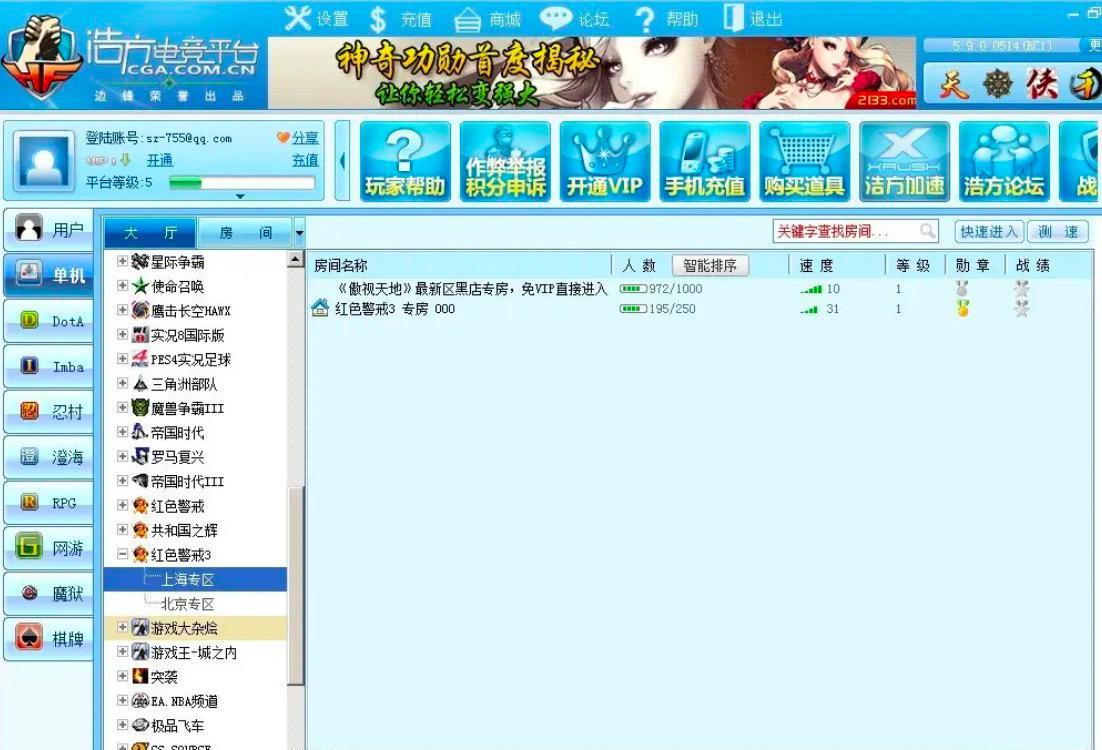Click the 突袭 game icon
The image size is (1102, 750).
coord(140,676)
